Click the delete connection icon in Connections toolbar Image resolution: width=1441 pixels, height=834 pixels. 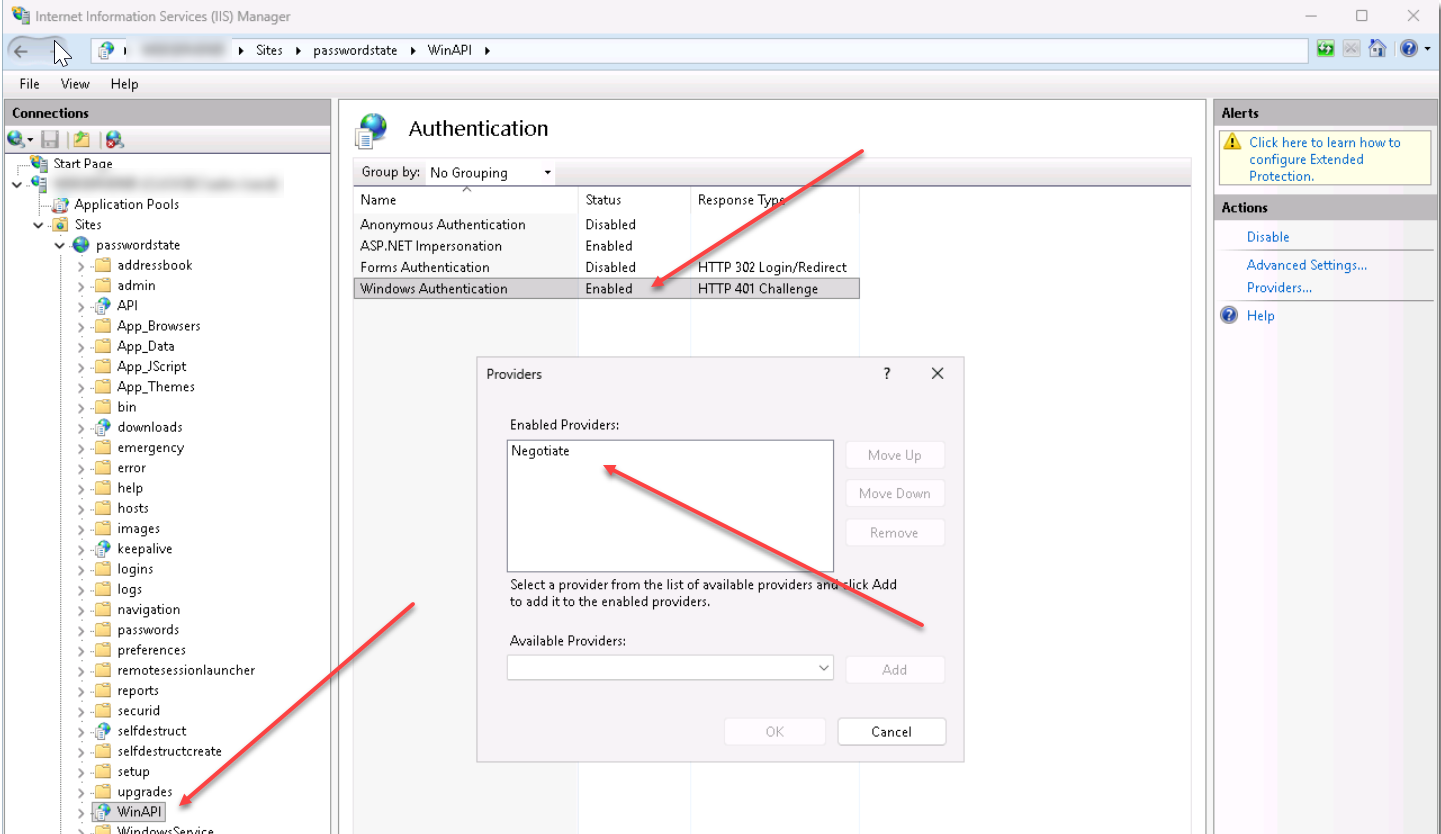[x=114, y=140]
